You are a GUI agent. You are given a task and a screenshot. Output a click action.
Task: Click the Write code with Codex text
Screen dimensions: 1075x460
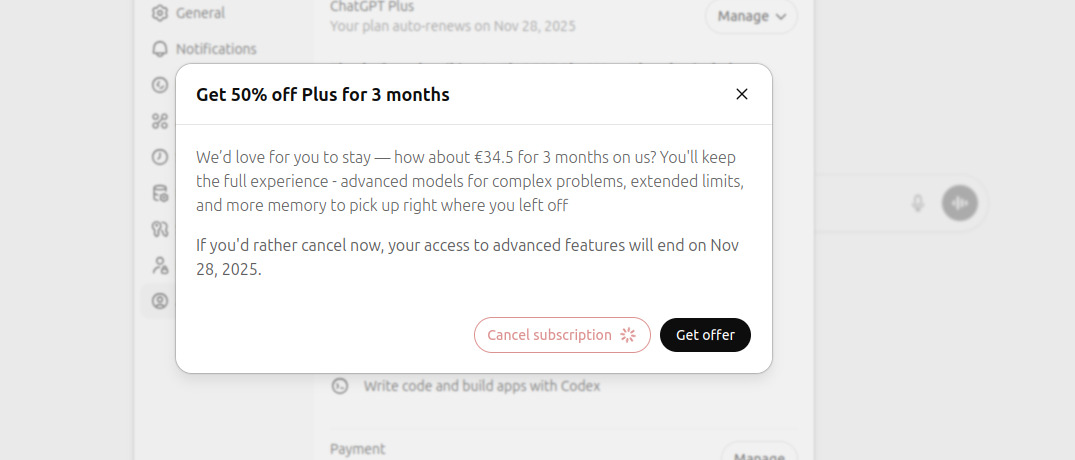click(x=482, y=386)
